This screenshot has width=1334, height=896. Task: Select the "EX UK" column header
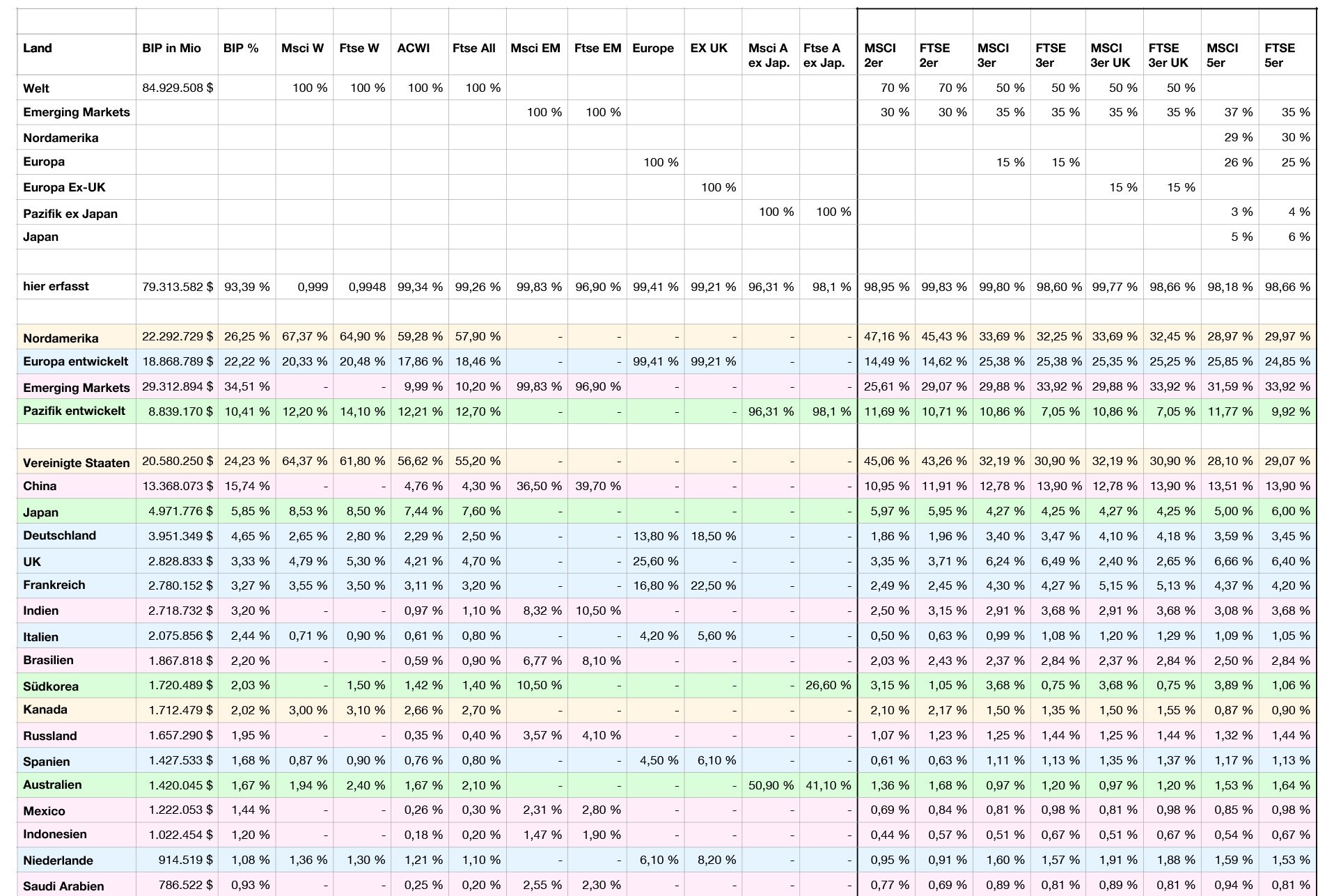pyautogui.click(x=713, y=54)
